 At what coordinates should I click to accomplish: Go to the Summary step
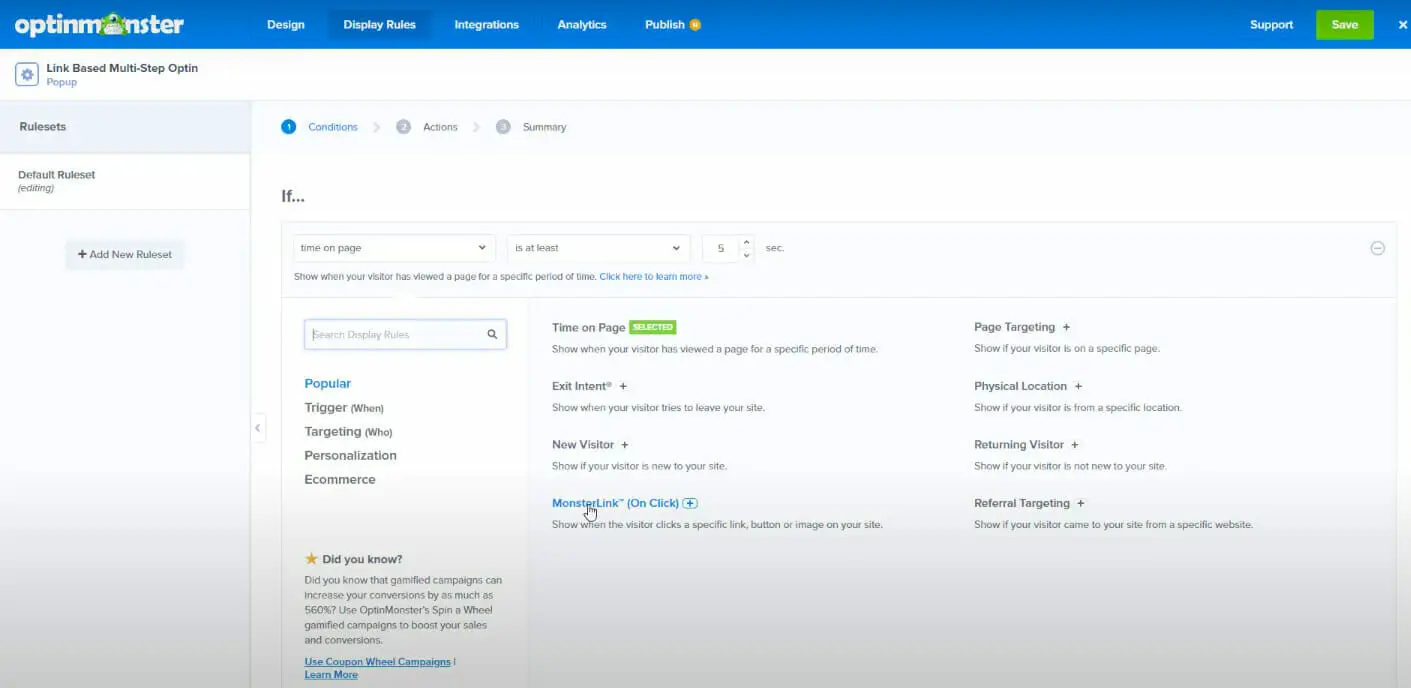tap(544, 127)
